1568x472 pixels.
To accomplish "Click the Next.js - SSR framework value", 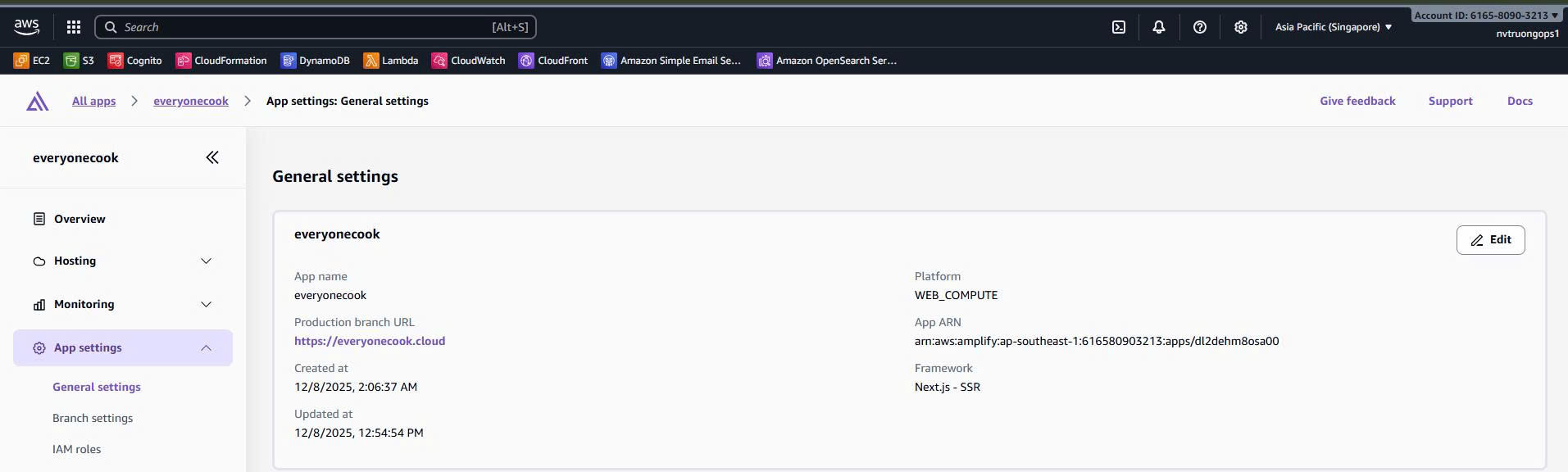I will pyautogui.click(x=948, y=387).
